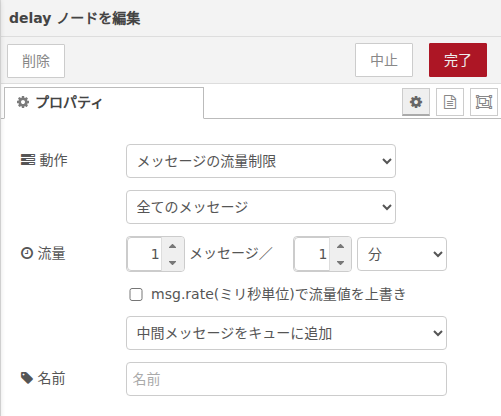Open the 全てのメッセージ dropdown
Screen dimensions: 501x416
tap(261, 207)
